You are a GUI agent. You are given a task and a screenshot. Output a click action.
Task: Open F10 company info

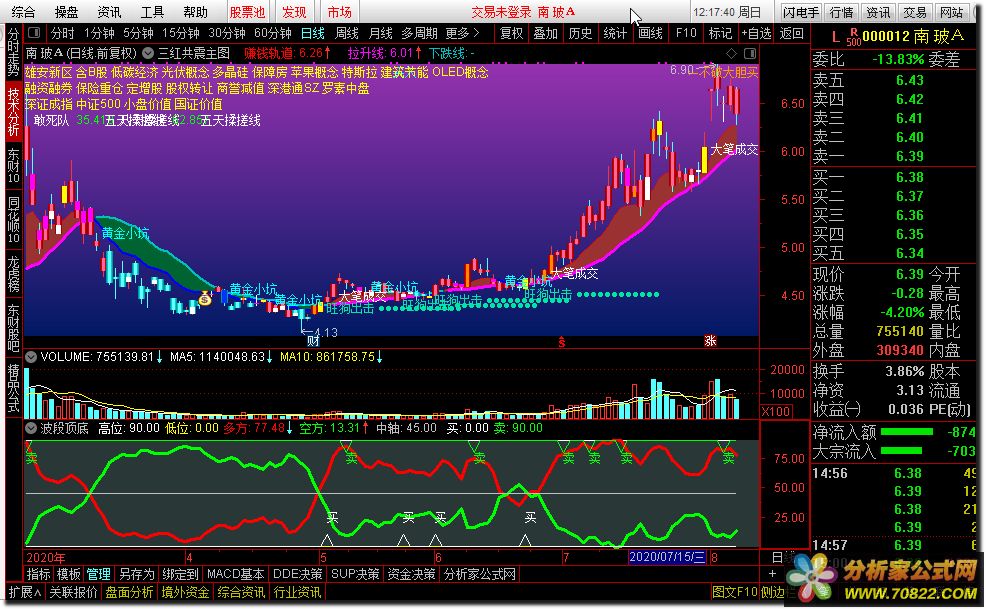coord(685,33)
